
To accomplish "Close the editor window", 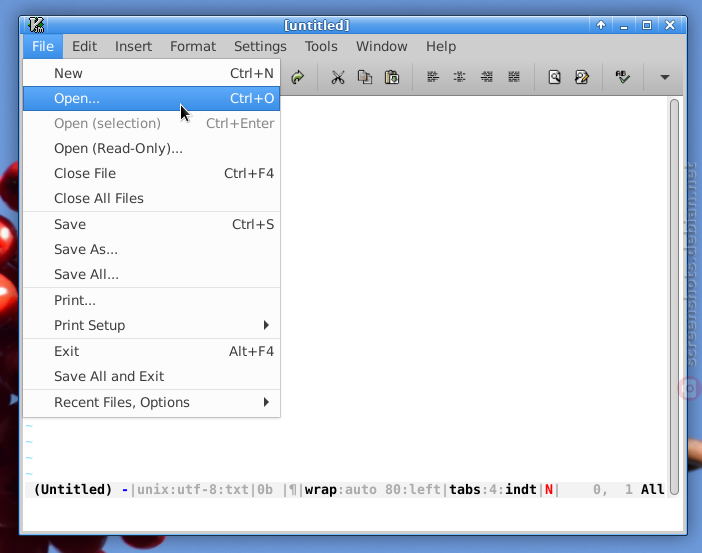I will click(670, 25).
